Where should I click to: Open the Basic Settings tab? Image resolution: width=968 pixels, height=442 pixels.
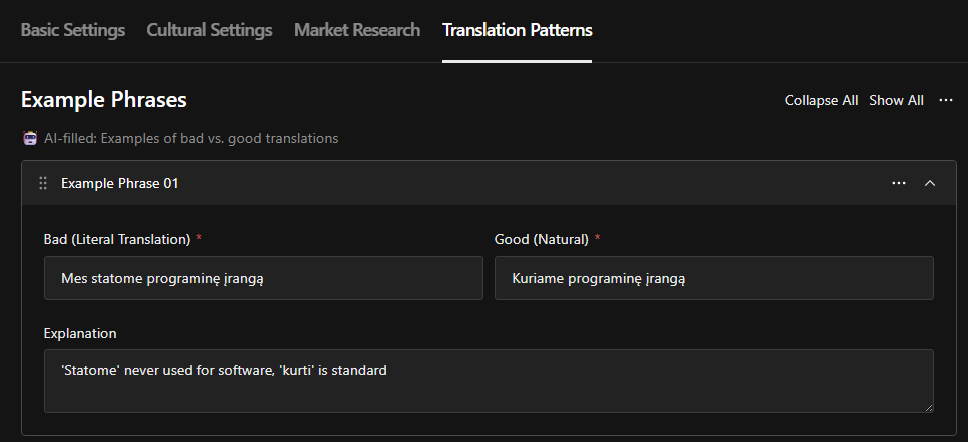pyautogui.click(x=73, y=30)
